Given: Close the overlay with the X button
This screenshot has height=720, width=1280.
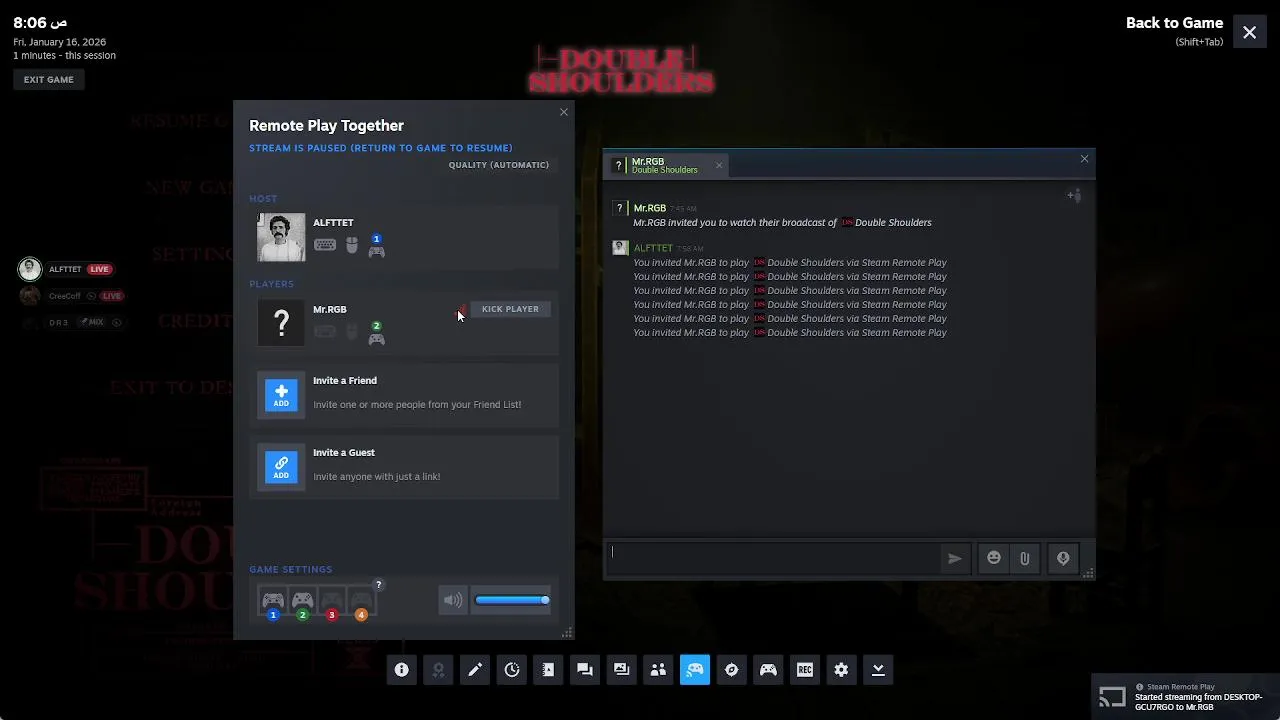Looking at the screenshot, I should (x=1250, y=32).
